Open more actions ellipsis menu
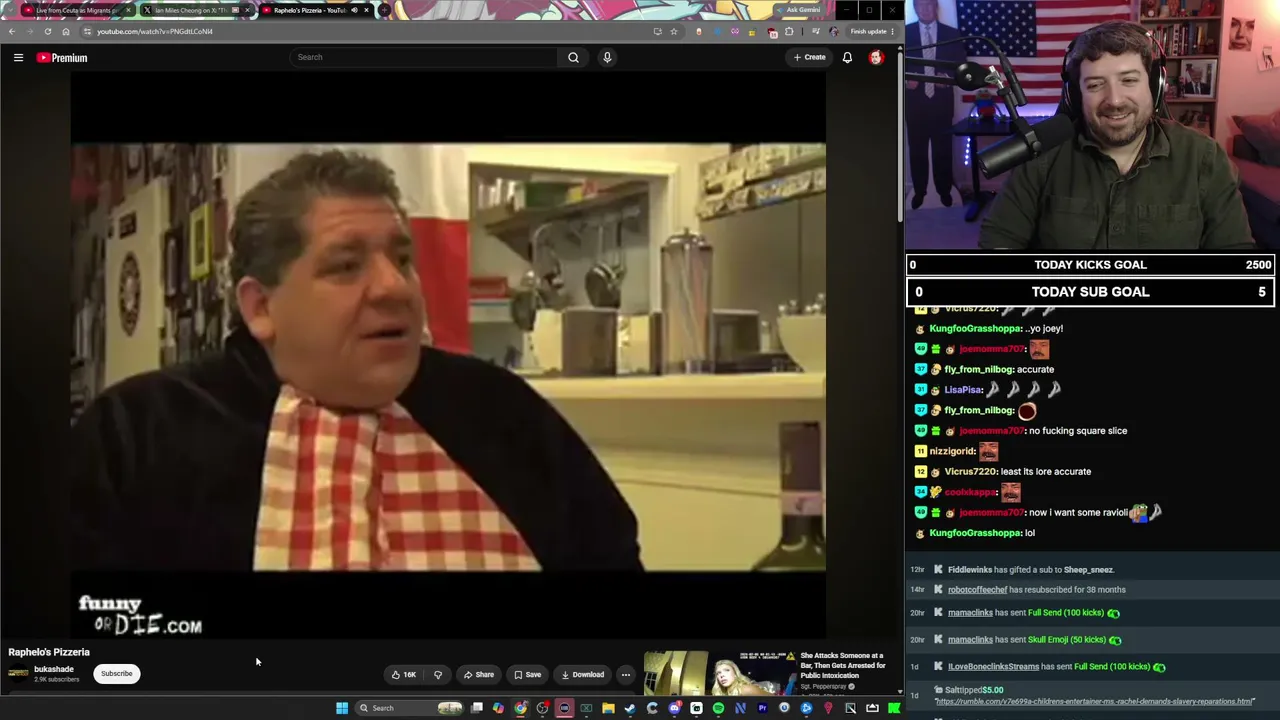Image resolution: width=1280 pixels, height=720 pixels. (626, 674)
